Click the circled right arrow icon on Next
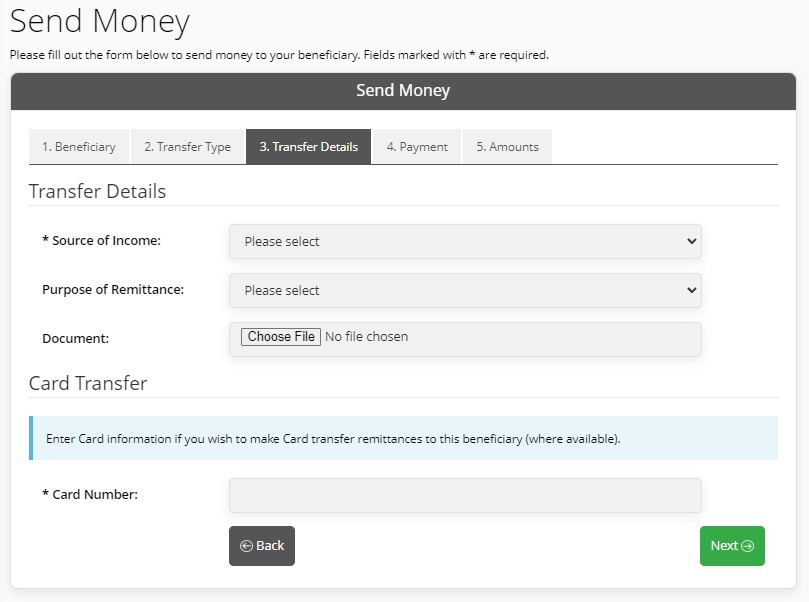This screenshot has height=602, width=809. point(747,546)
